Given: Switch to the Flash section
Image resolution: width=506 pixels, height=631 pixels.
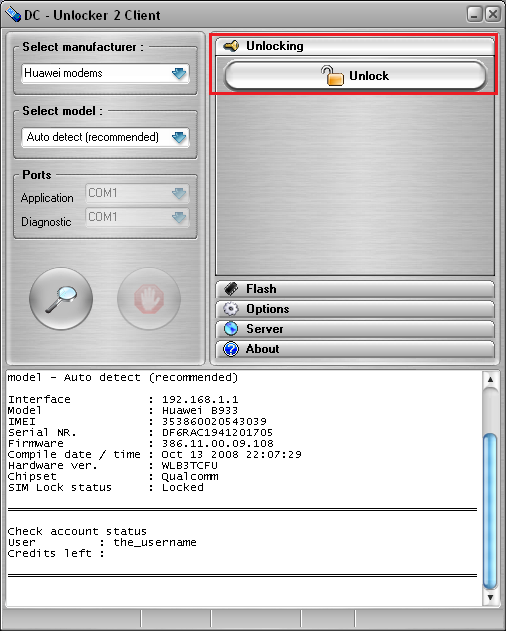Looking at the screenshot, I should [355, 289].
